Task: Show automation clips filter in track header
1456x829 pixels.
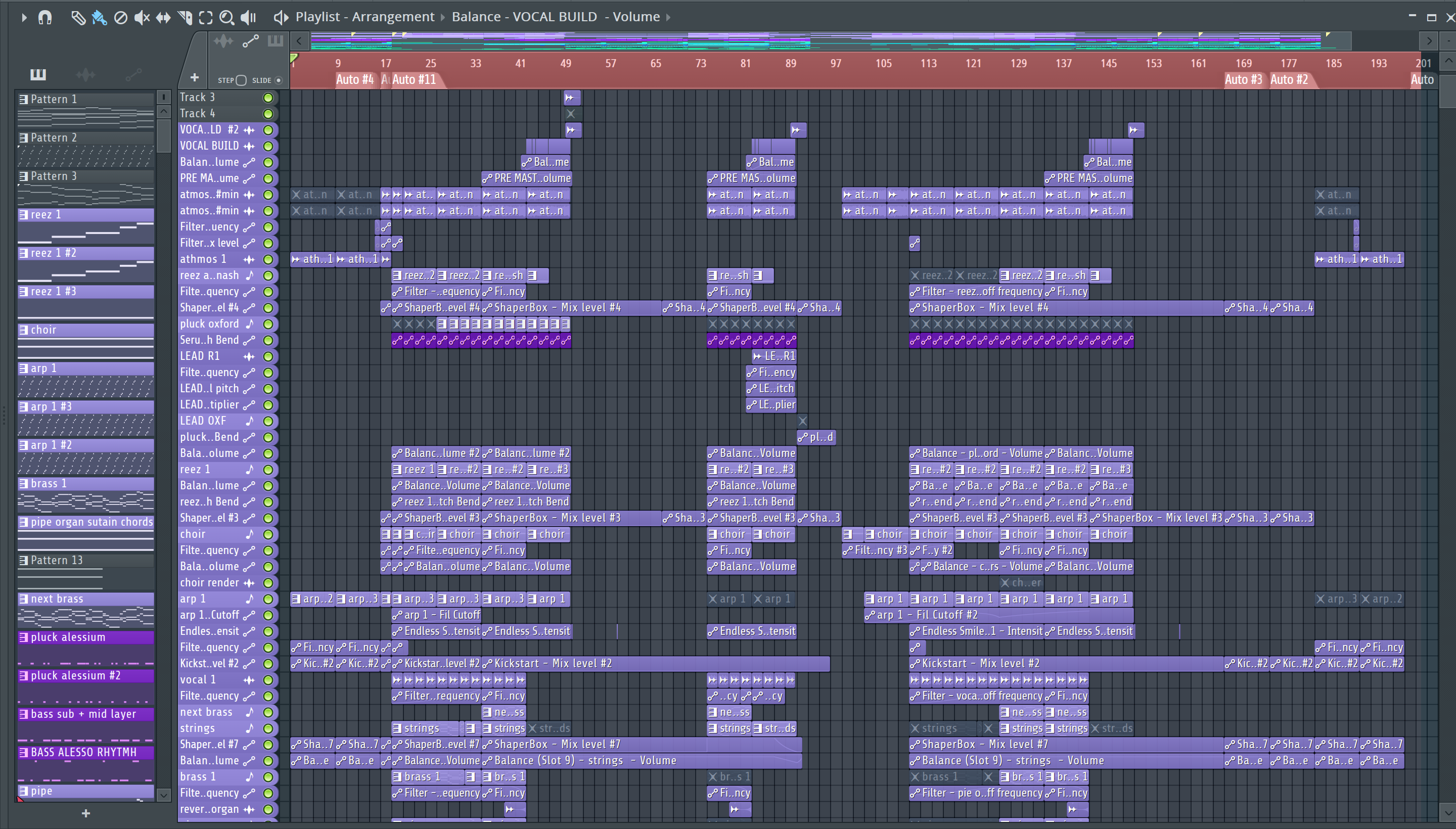Action: 251,41
